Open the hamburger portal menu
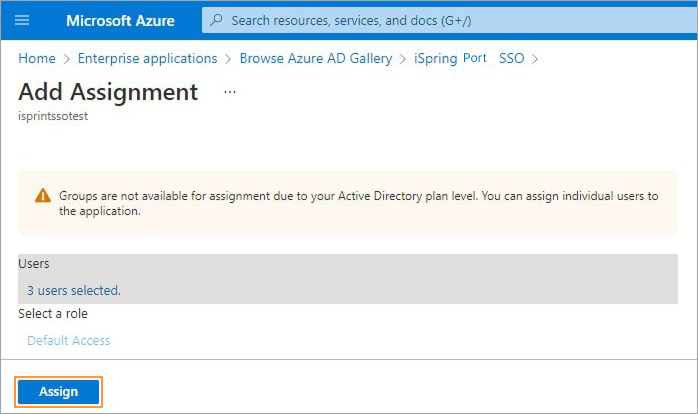This screenshot has width=698, height=414. (x=22, y=20)
